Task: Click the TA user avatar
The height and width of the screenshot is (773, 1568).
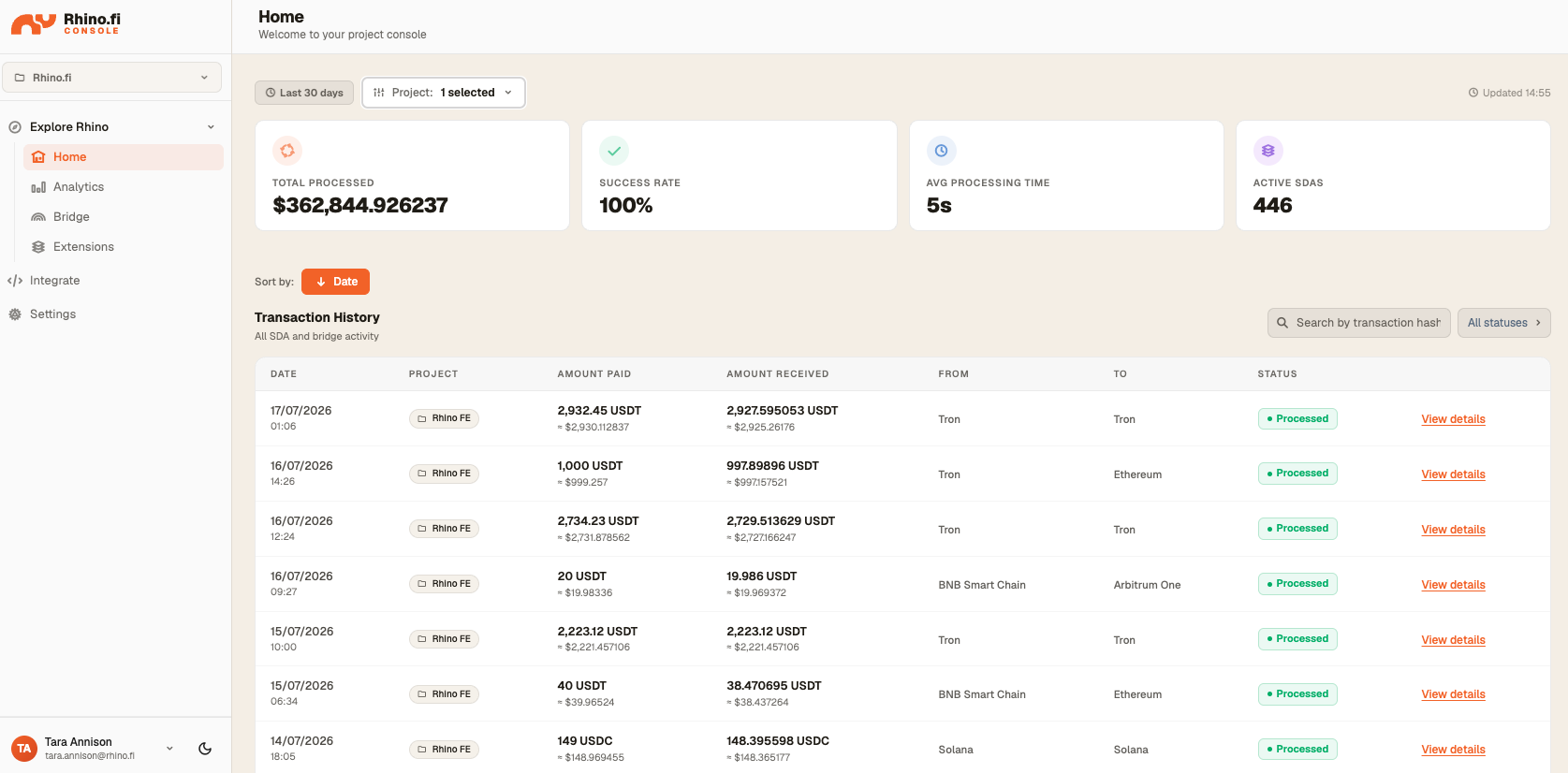Action: 24,749
